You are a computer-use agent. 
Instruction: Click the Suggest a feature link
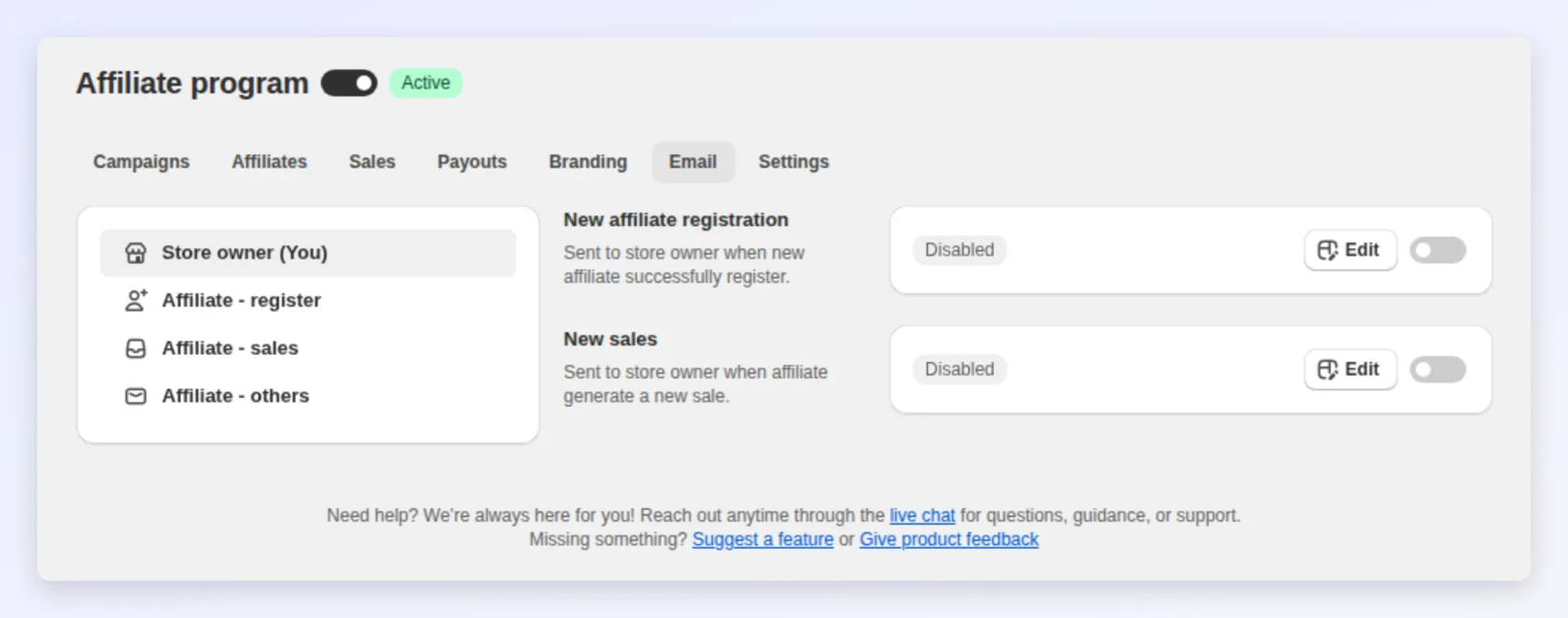763,540
